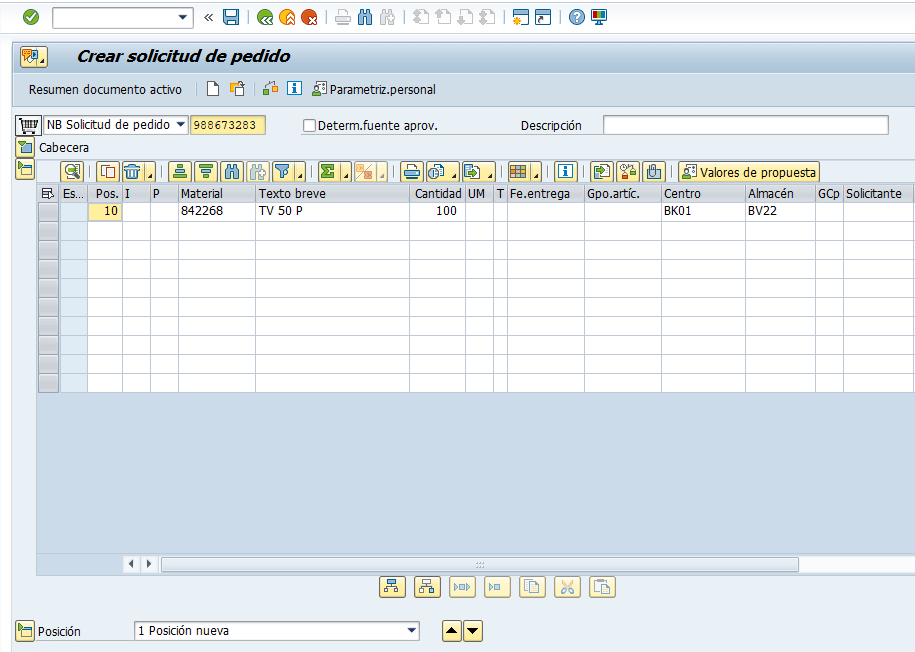Click into the Descripción text field
Screen dimensions: 915x652
click(x=745, y=125)
